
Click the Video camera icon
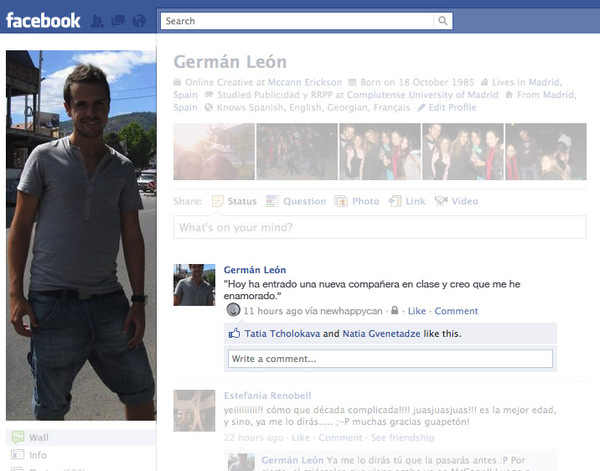pyautogui.click(x=441, y=201)
